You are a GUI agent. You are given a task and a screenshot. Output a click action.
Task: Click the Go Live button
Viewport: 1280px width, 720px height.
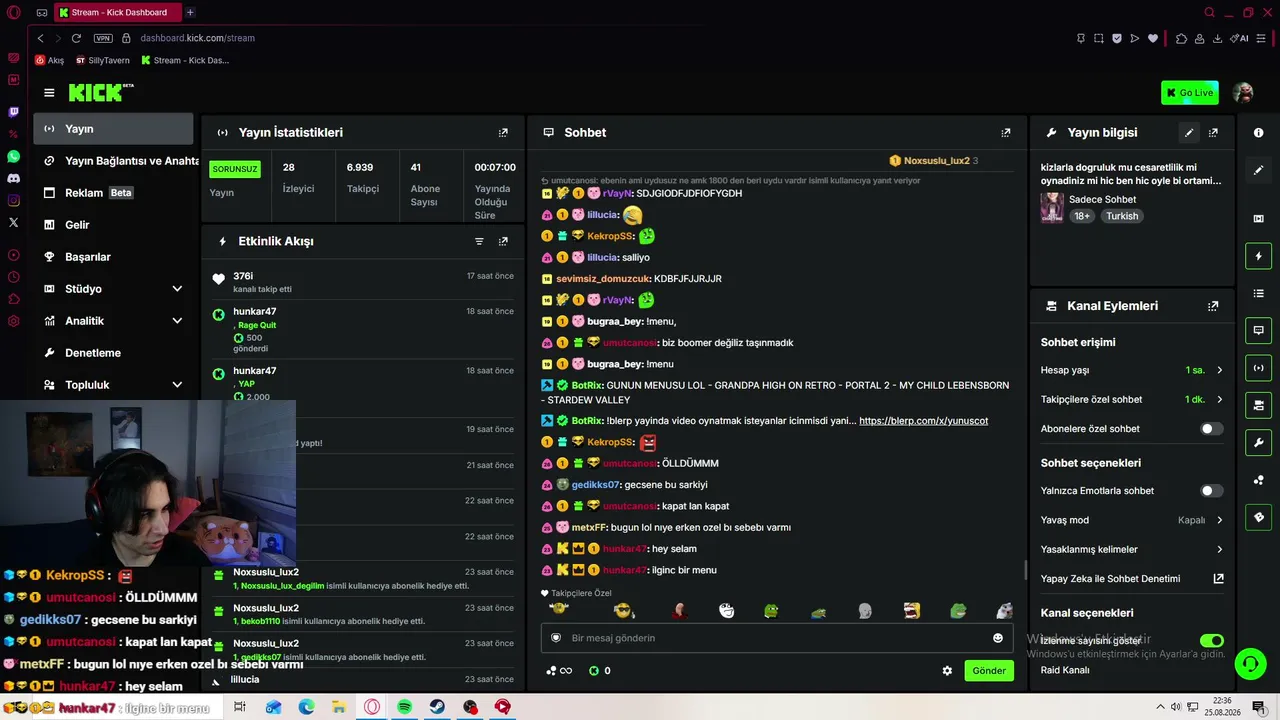point(1190,93)
